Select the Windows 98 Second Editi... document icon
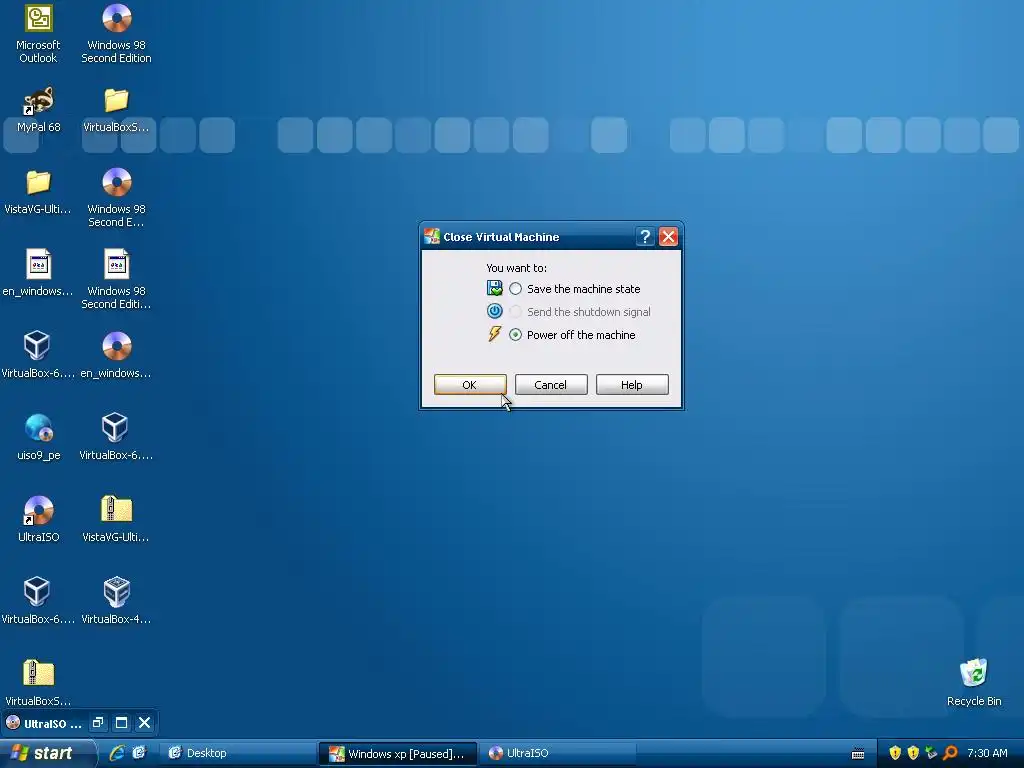 click(116, 280)
